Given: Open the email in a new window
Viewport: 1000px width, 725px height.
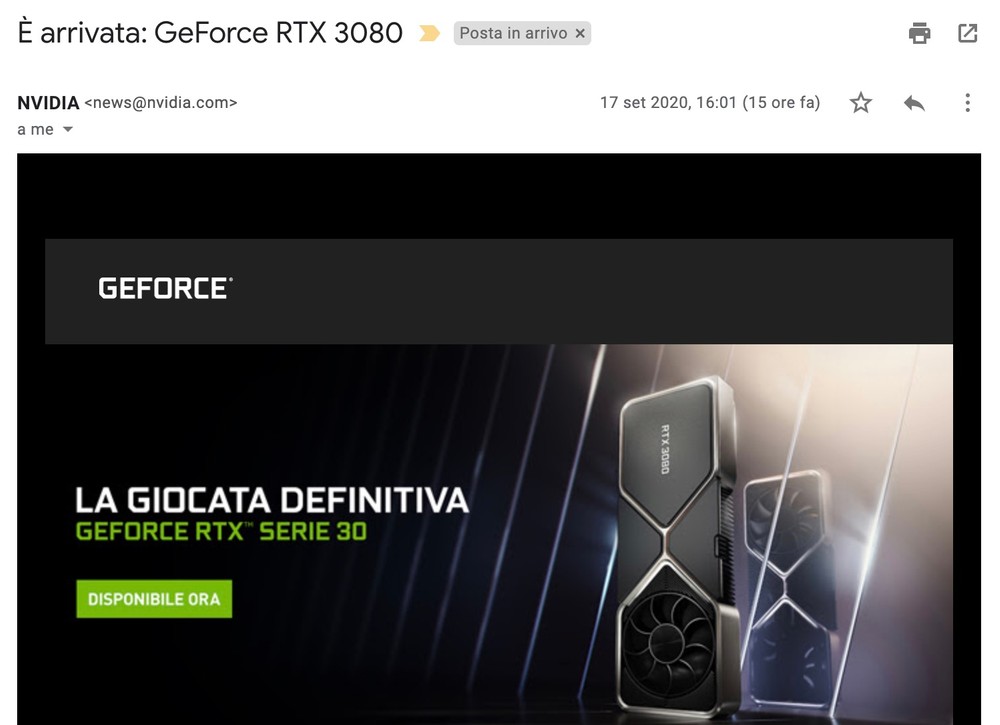Looking at the screenshot, I should point(967,33).
